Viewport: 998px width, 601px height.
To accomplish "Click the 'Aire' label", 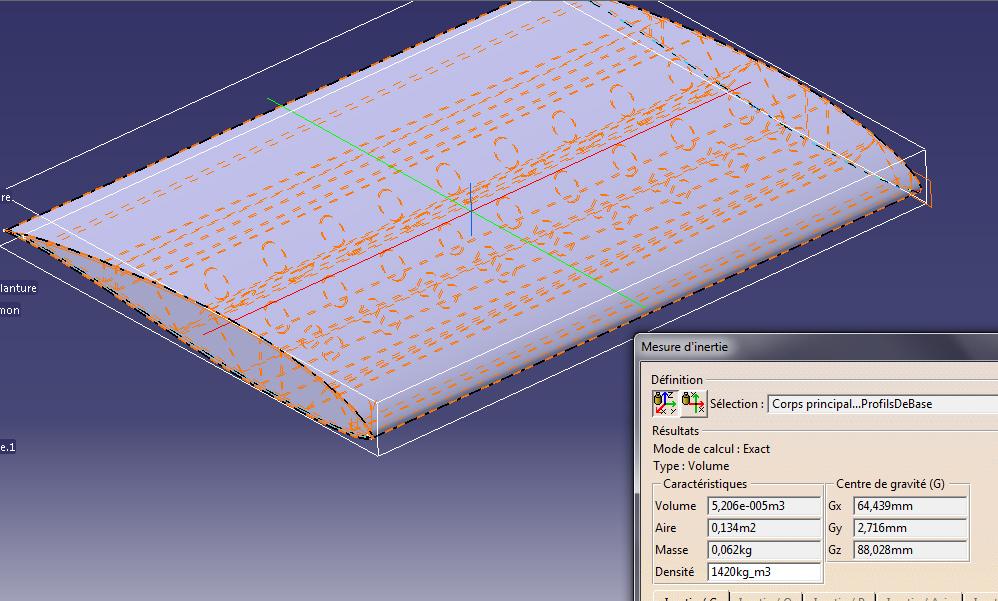I will pos(665,528).
